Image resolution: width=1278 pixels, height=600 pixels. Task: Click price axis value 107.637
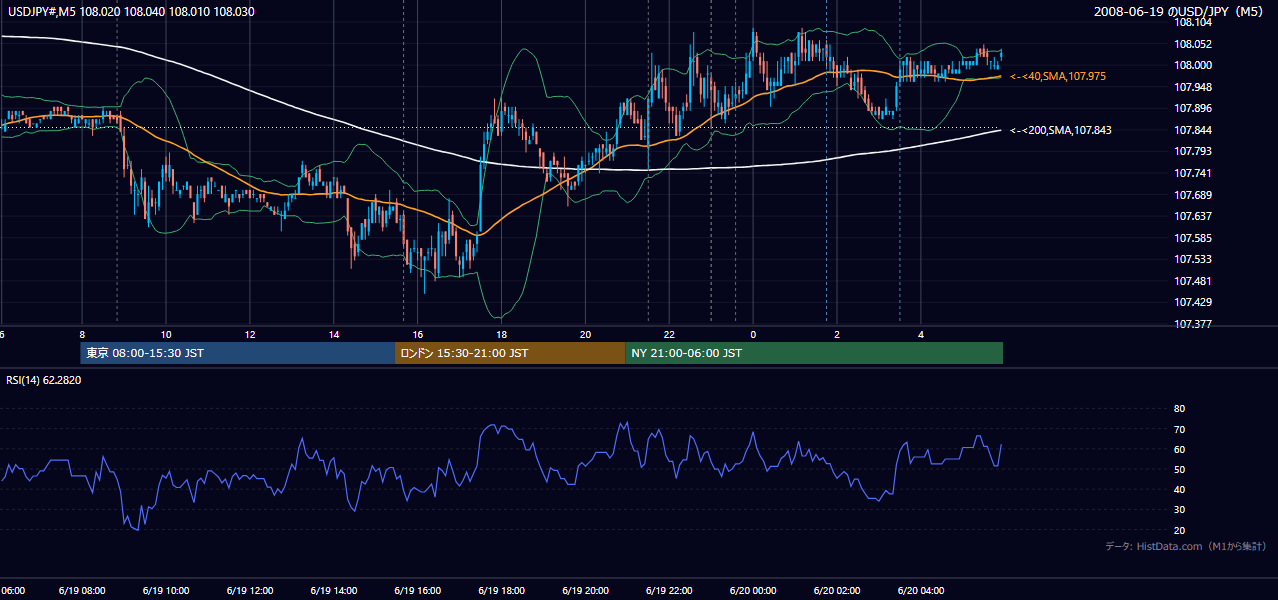click(x=1192, y=216)
